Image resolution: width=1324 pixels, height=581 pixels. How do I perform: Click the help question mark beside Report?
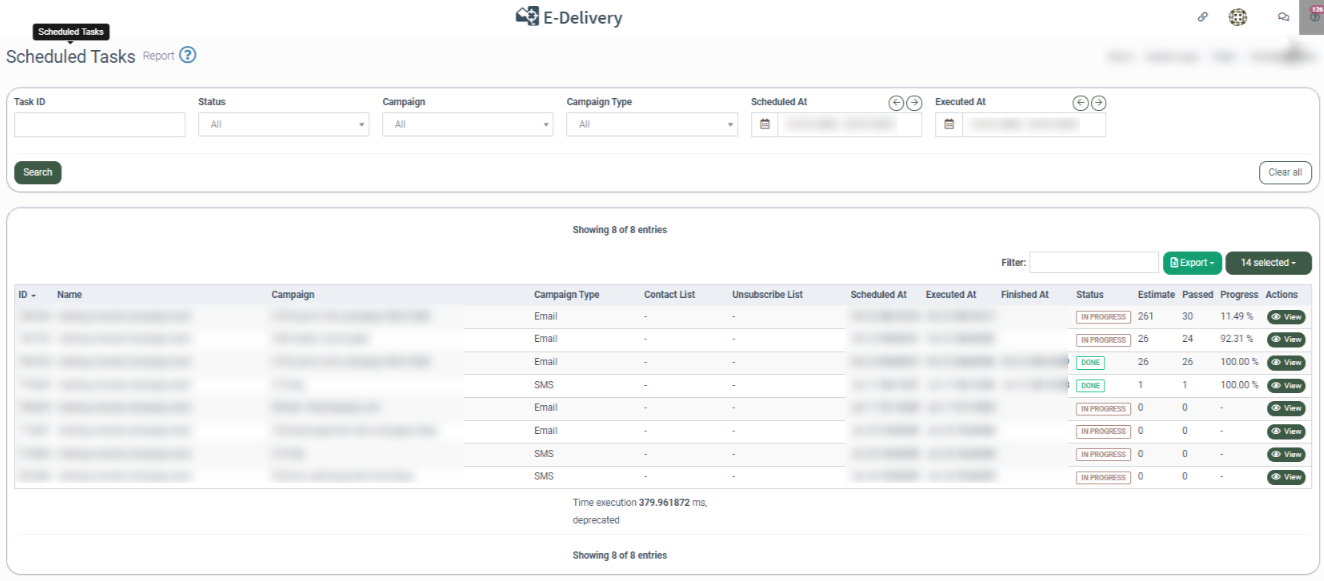(188, 56)
